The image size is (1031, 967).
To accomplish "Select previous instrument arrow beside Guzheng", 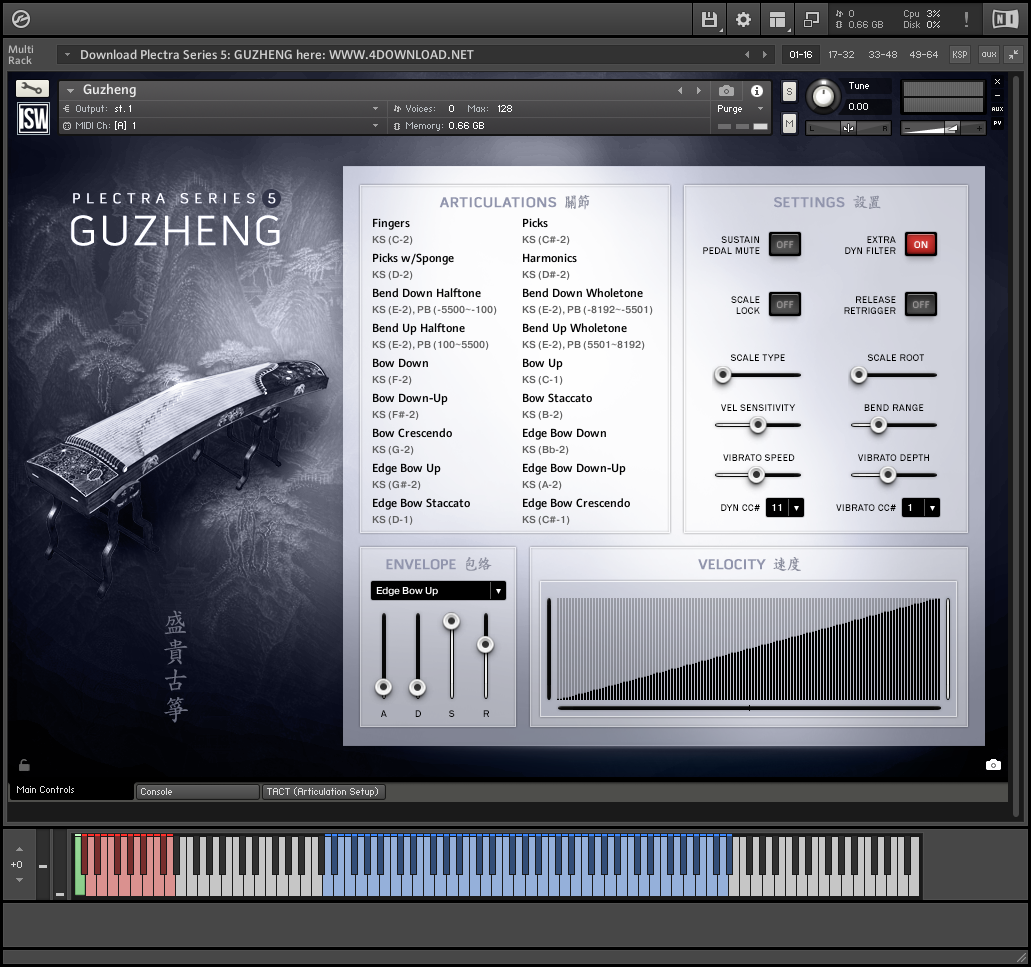I will point(680,91).
